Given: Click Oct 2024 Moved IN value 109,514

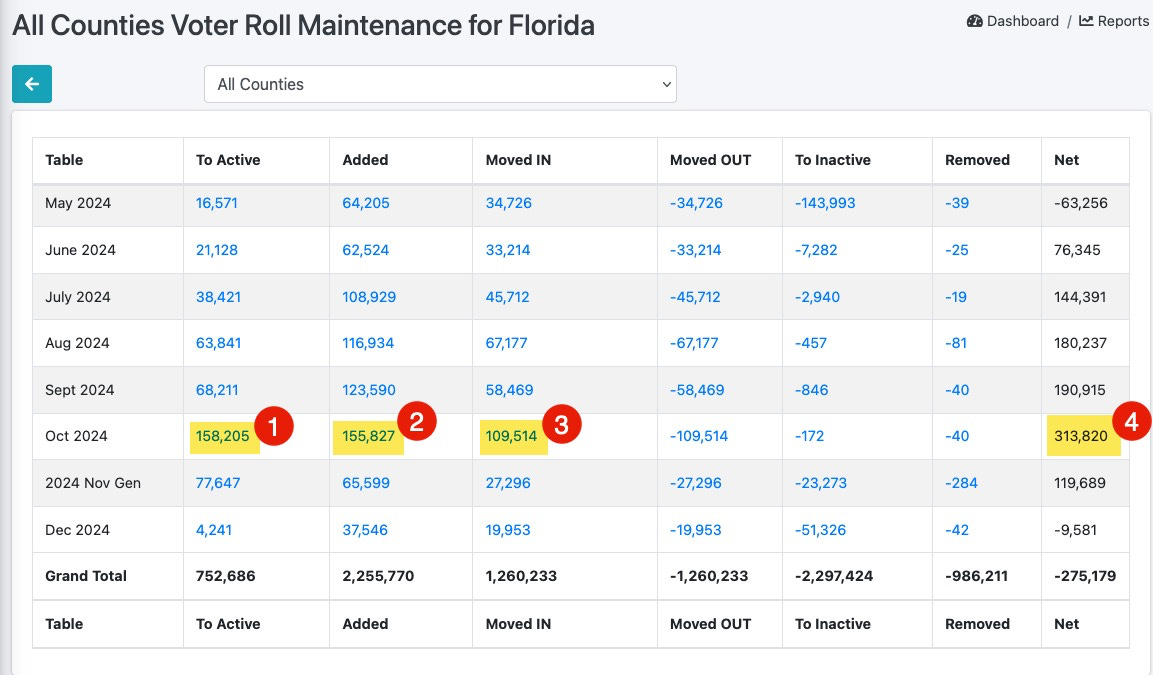Looking at the screenshot, I should click(x=511, y=436).
